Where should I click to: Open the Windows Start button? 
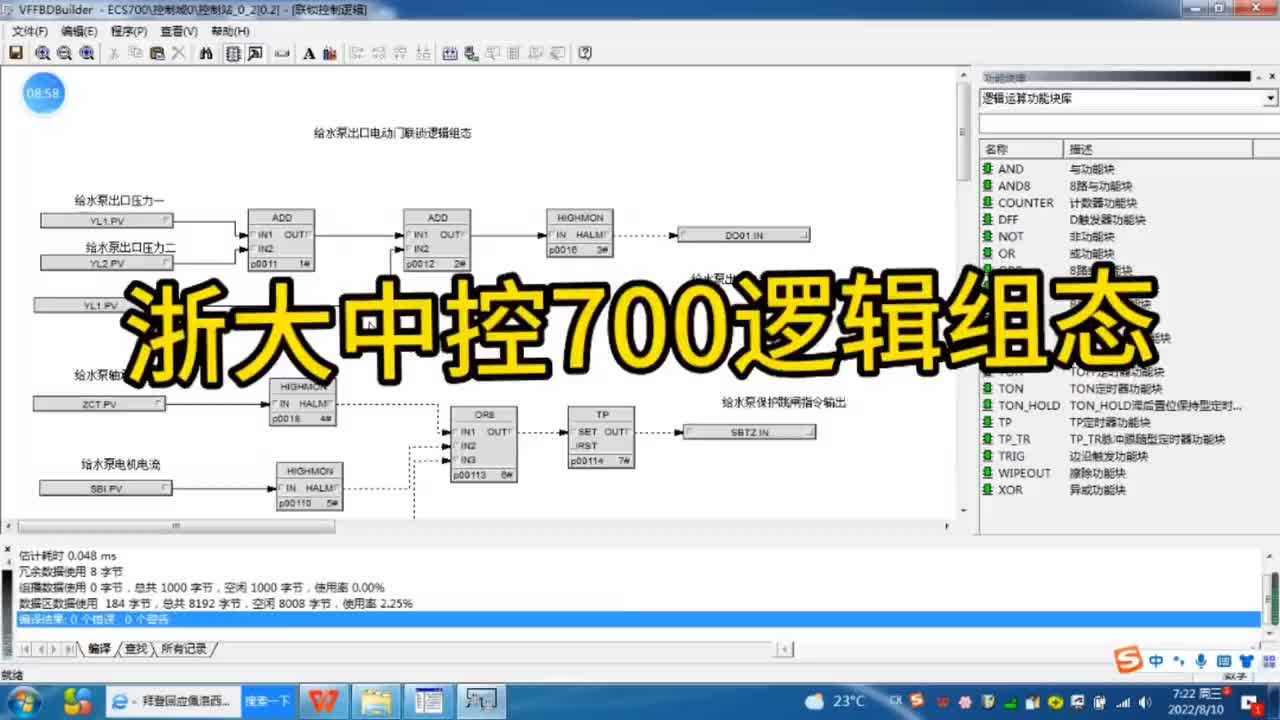point(24,701)
